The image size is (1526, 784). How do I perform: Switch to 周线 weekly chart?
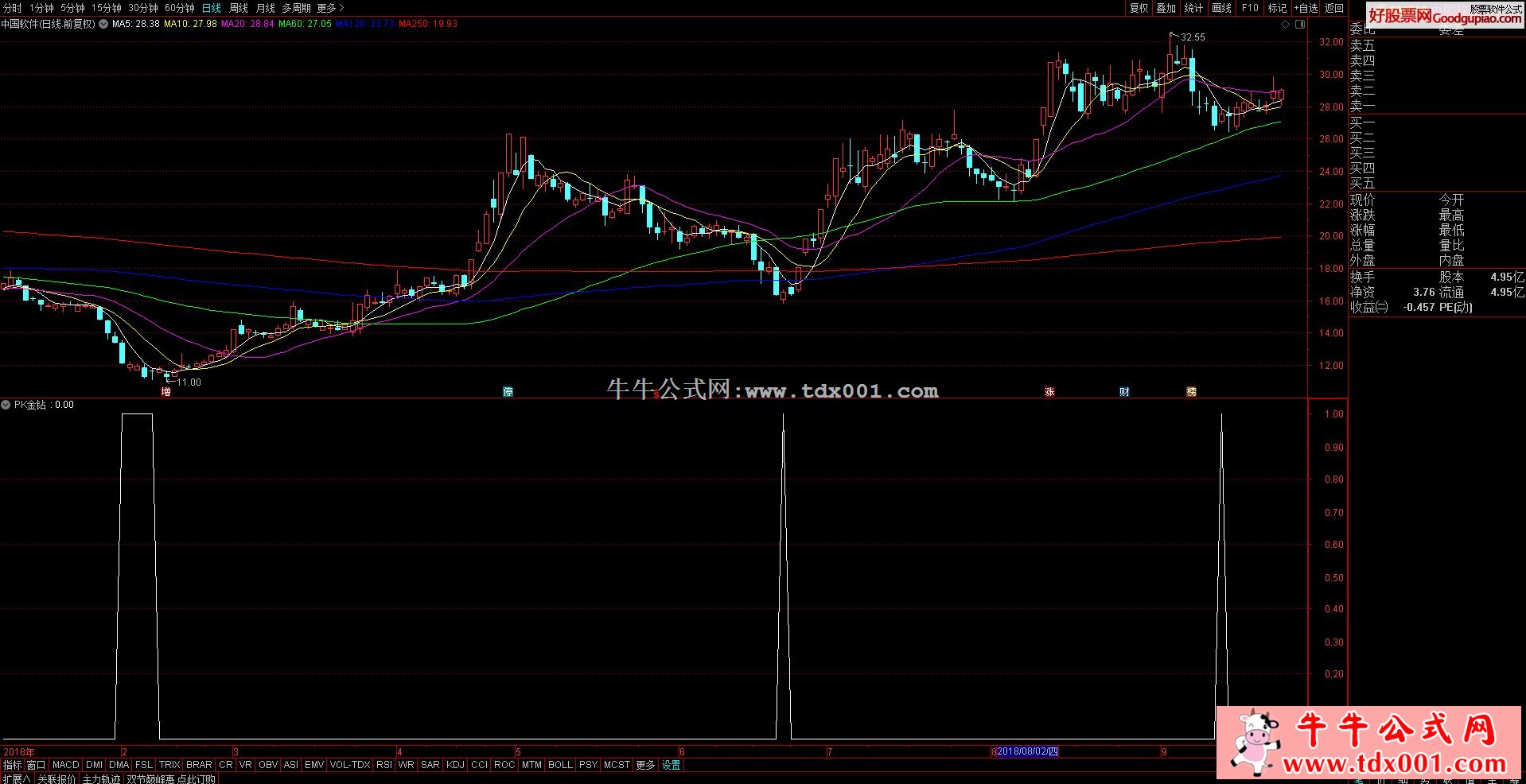click(239, 8)
